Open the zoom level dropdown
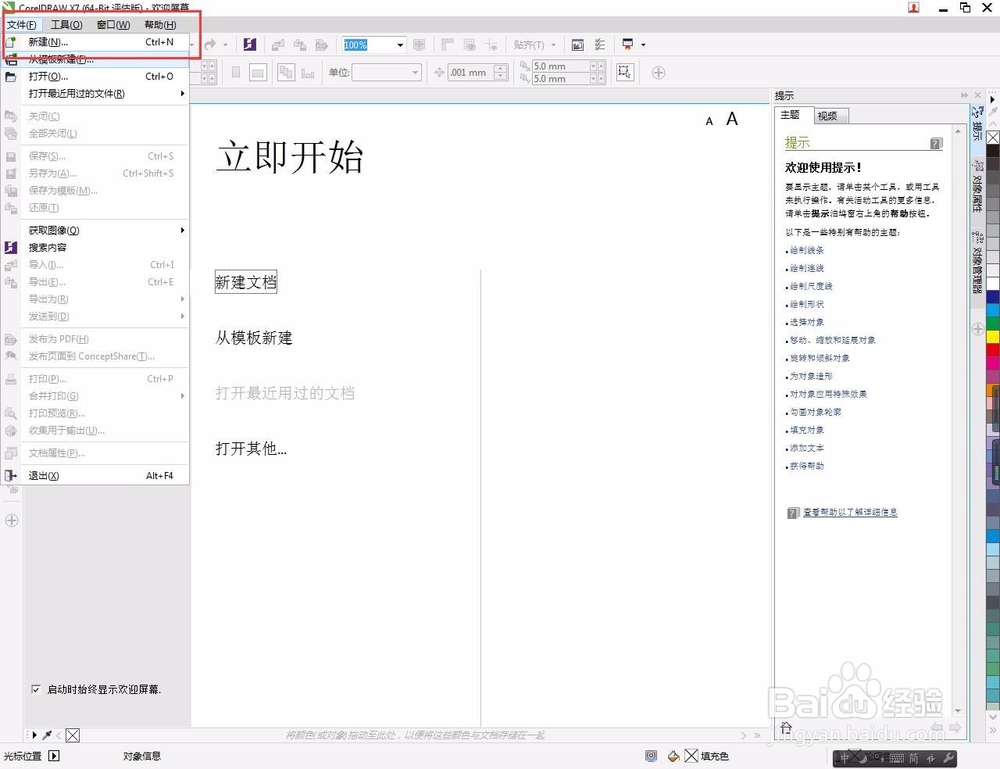 point(400,45)
